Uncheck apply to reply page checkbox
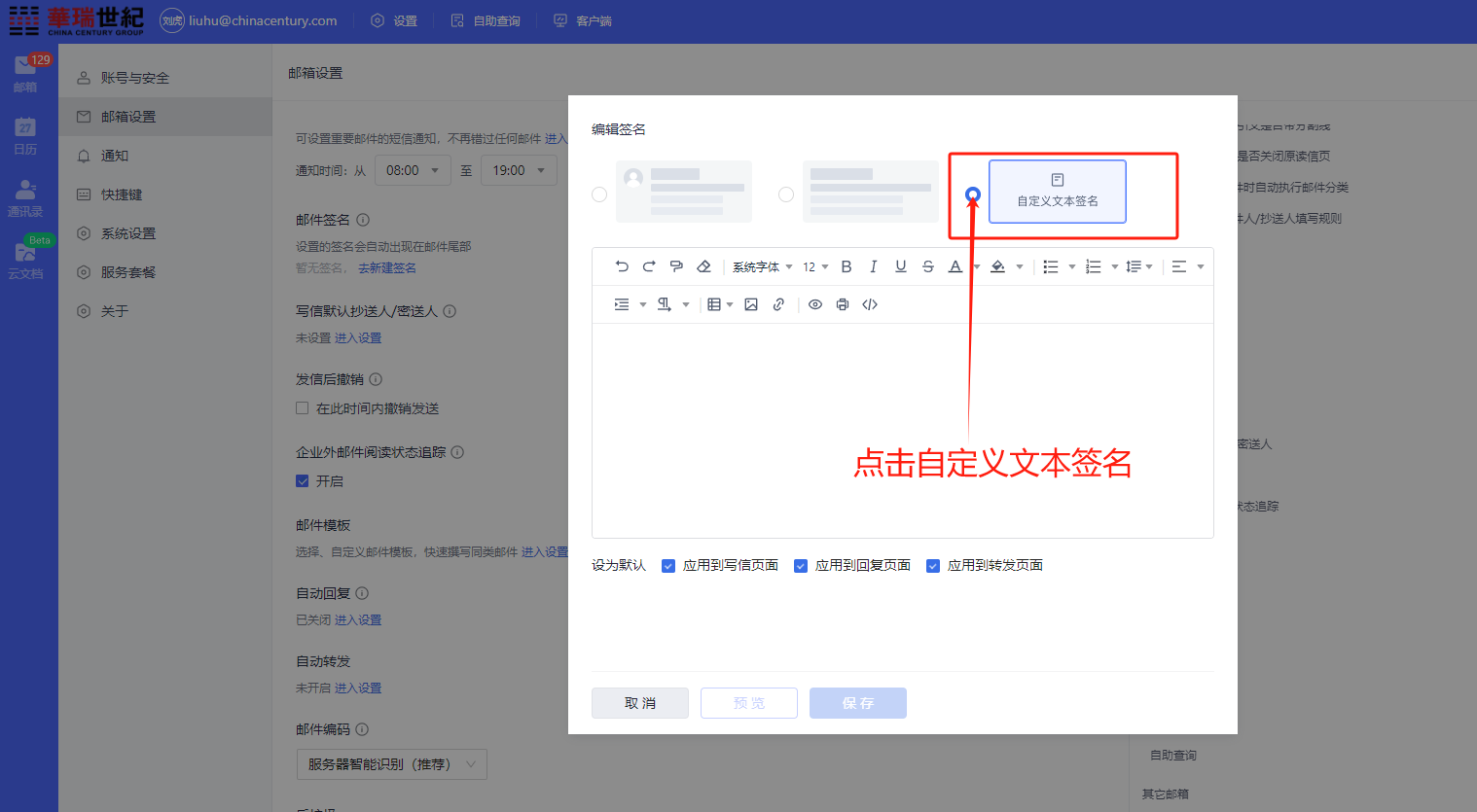This screenshot has width=1477, height=812. (x=801, y=566)
